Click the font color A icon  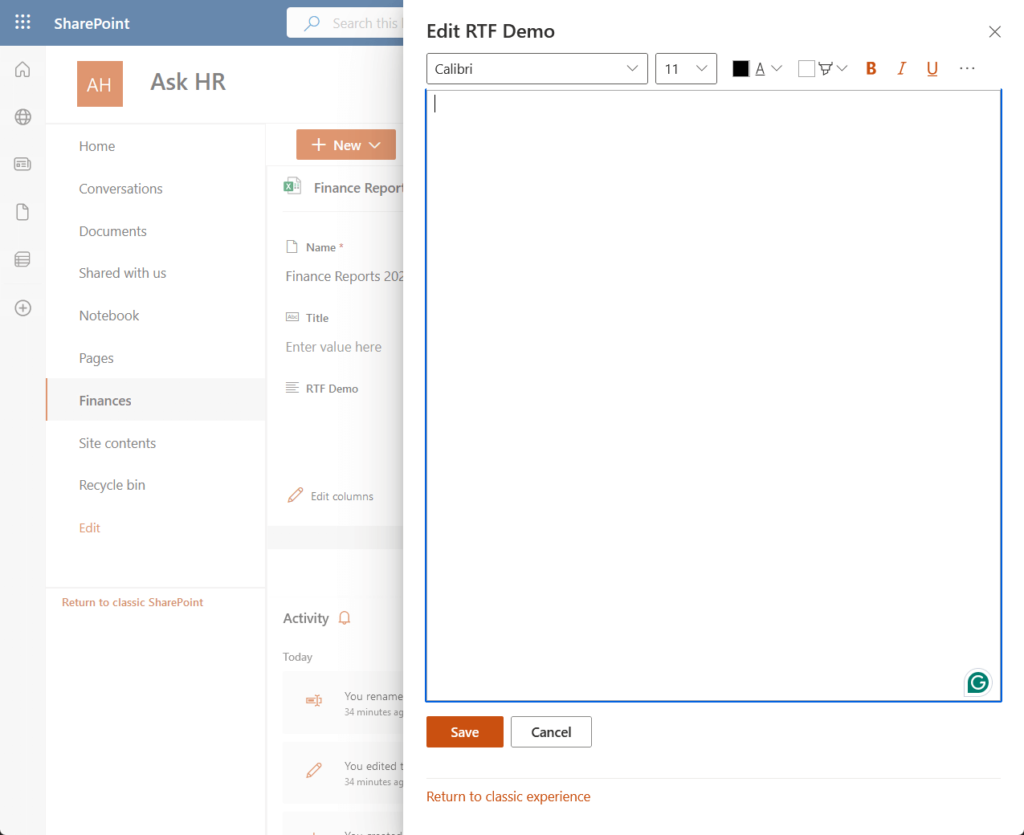click(x=760, y=69)
